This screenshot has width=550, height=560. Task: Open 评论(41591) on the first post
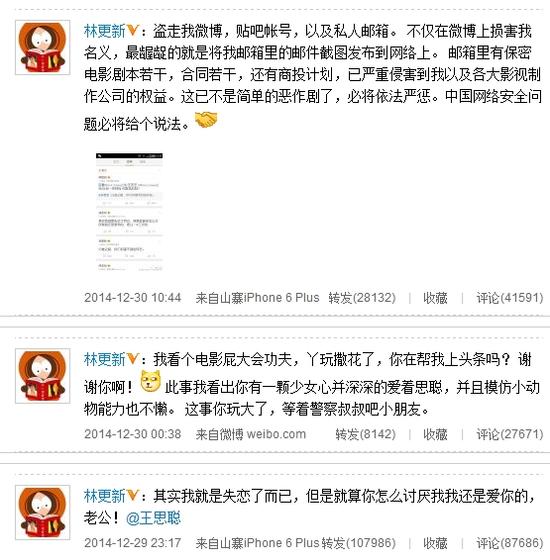click(x=510, y=298)
